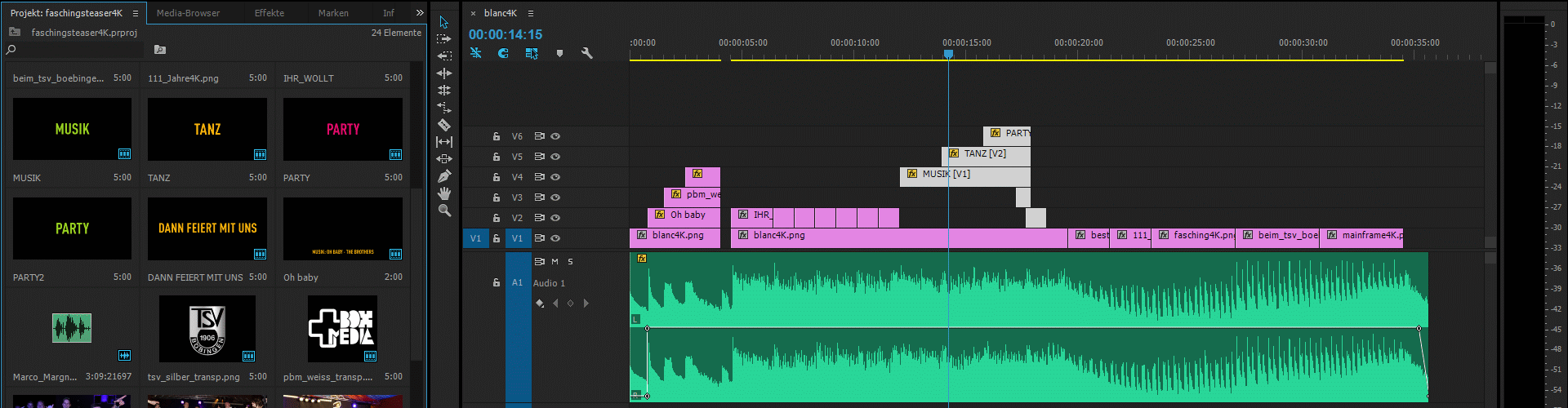Hide track V2 with eye icon
The width and height of the screenshot is (1568, 408).
555,218
